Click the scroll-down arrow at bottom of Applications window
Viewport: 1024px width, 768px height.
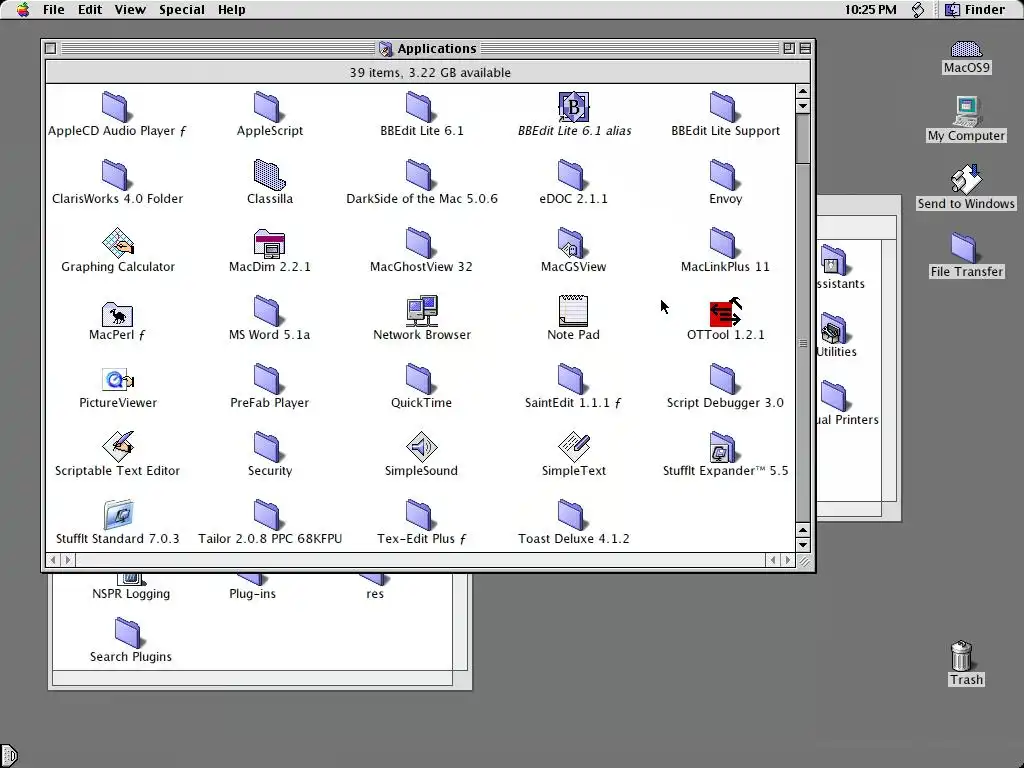[x=803, y=545]
